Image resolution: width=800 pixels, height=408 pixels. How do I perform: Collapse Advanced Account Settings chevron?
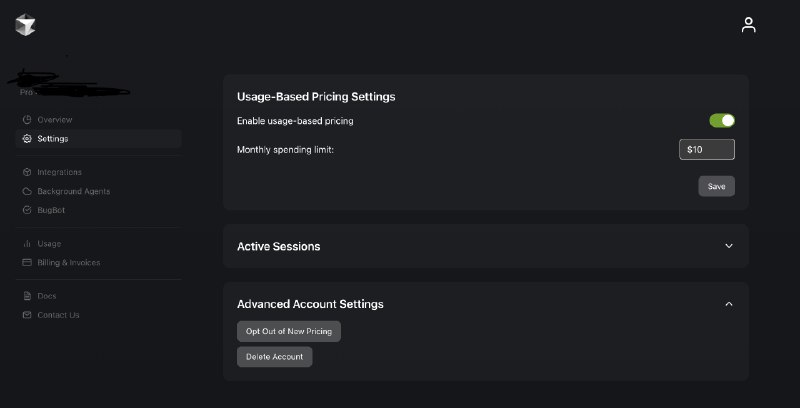(729, 304)
